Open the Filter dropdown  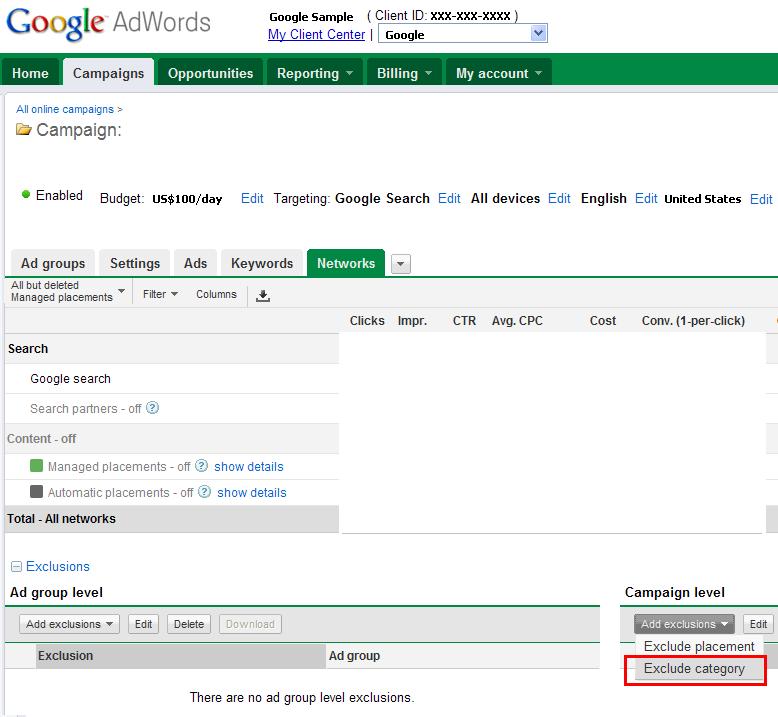click(160, 294)
